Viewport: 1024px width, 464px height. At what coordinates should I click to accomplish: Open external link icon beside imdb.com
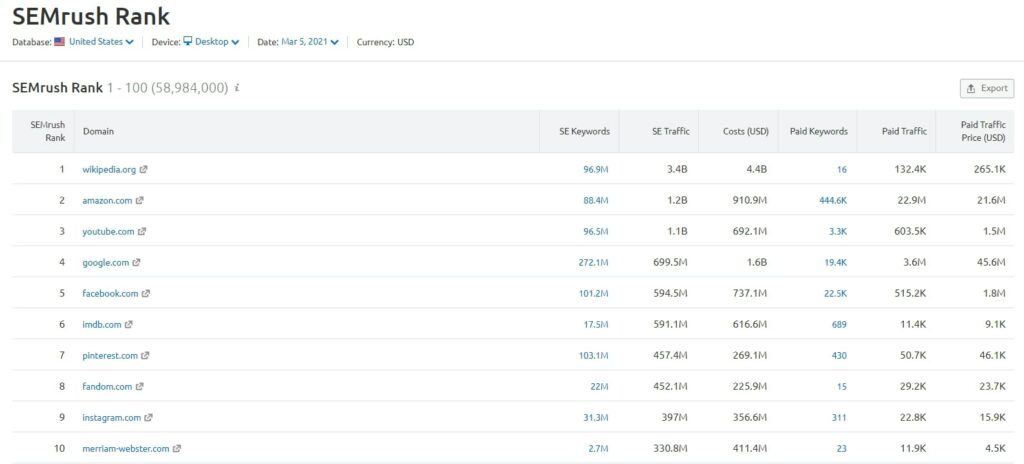coord(129,324)
